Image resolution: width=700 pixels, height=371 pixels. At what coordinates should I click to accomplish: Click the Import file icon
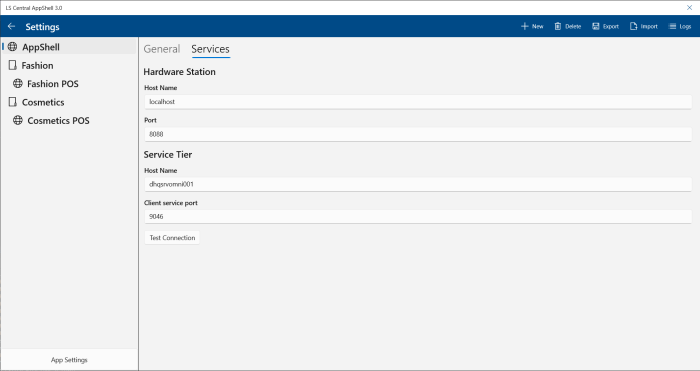pos(633,26)
